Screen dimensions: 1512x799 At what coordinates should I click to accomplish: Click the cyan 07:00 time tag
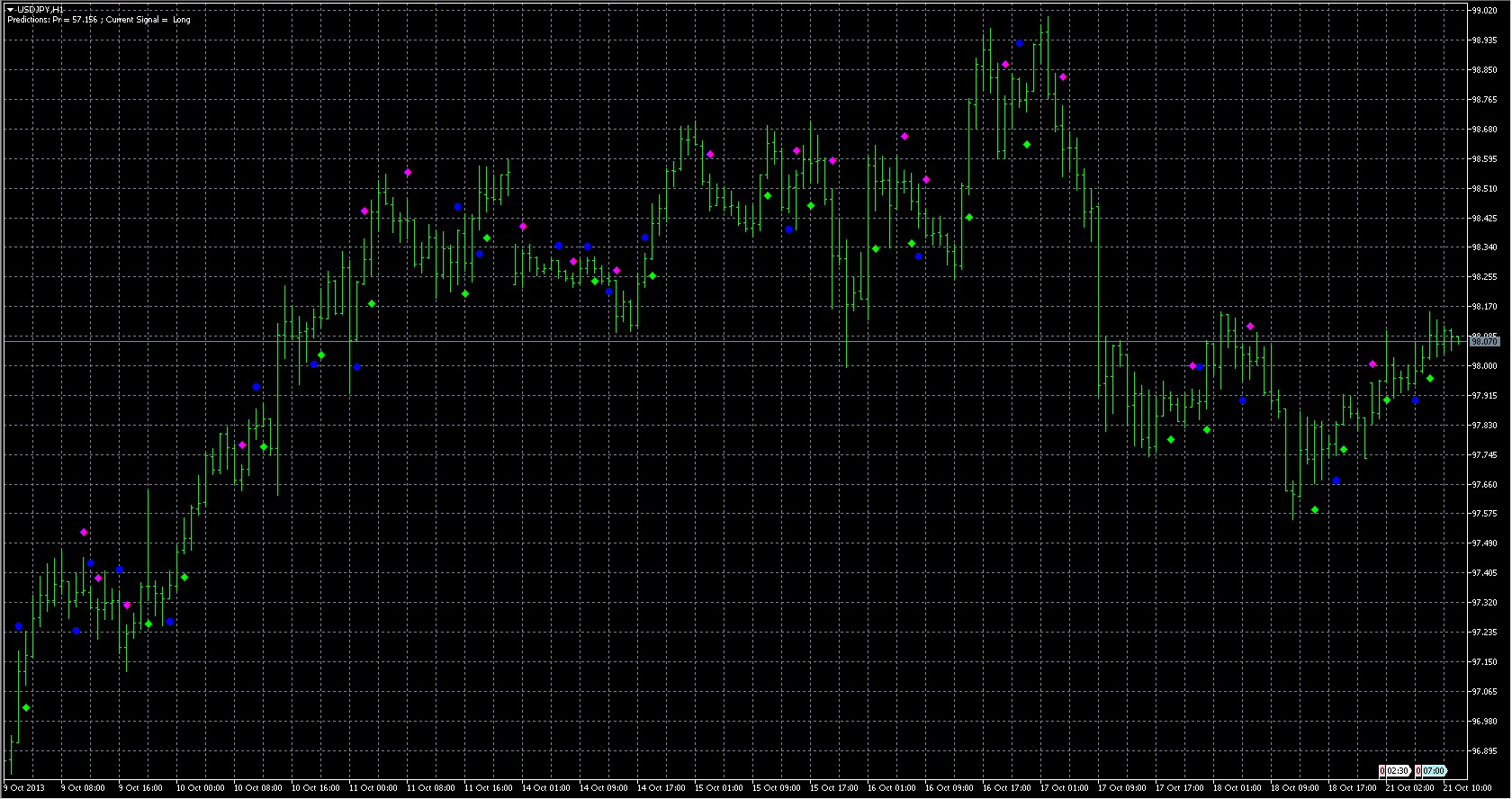(x=1432, y=771)
